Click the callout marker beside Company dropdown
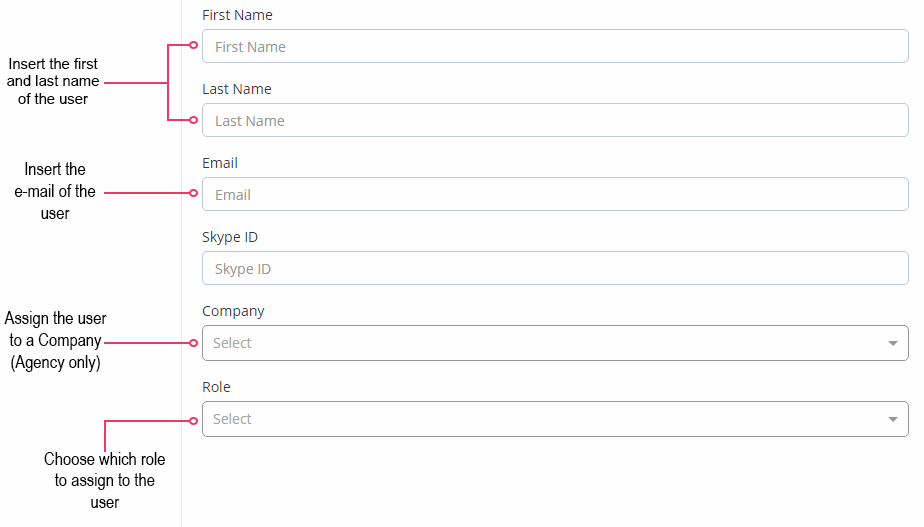Image resolution: width=924 pixels, height=527 pixels. (193, 342)
